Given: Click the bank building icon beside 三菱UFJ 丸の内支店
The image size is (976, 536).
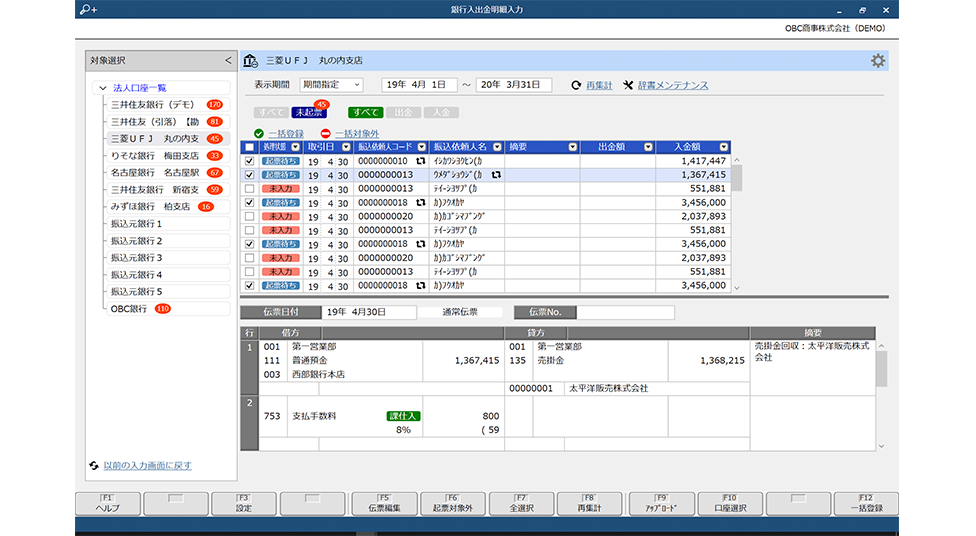Looking at the screenshot, I should (x=250, y=60).
